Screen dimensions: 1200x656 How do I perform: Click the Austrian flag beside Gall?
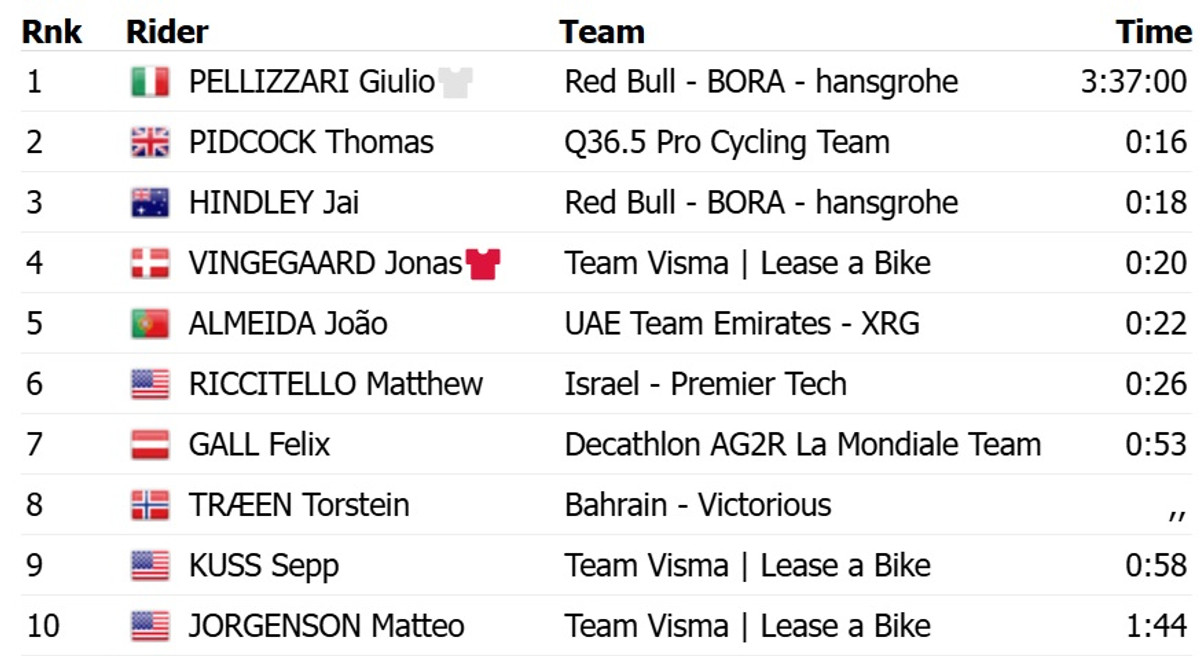(x=150, y=445)
